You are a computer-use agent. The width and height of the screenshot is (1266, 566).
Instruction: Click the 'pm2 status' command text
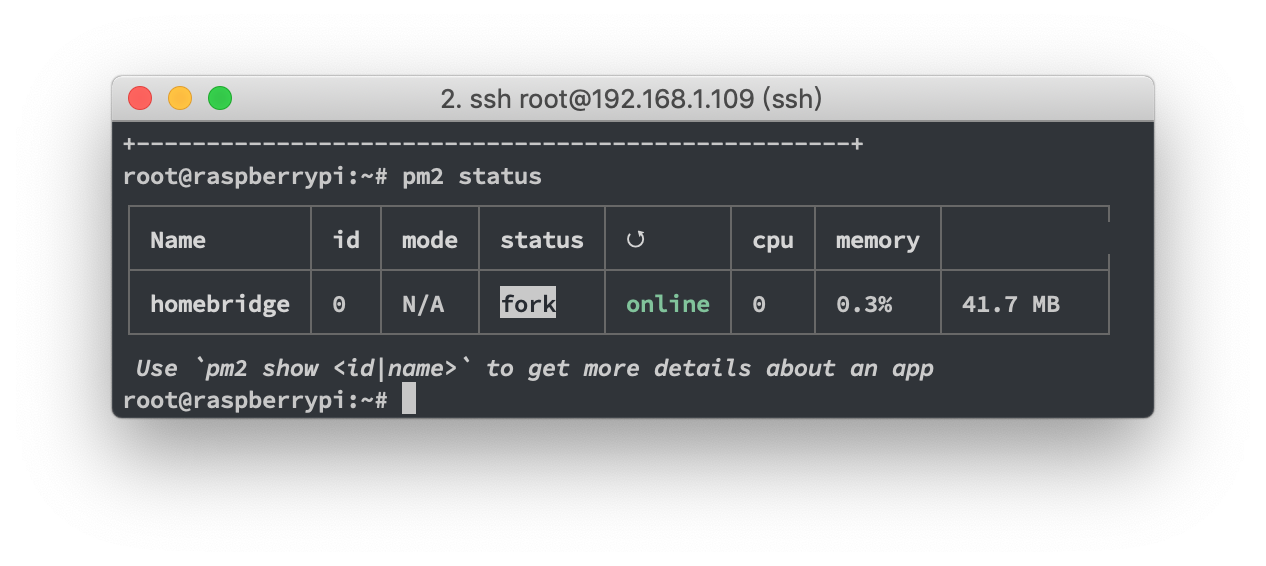(472, 177)
